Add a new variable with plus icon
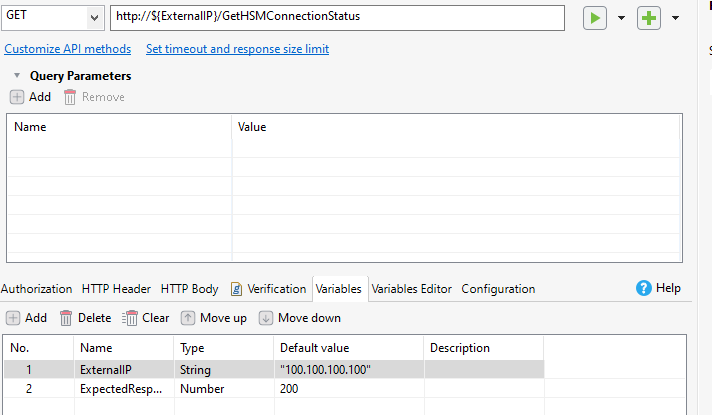Screen dimensions: 712x415 click(27, 318)
